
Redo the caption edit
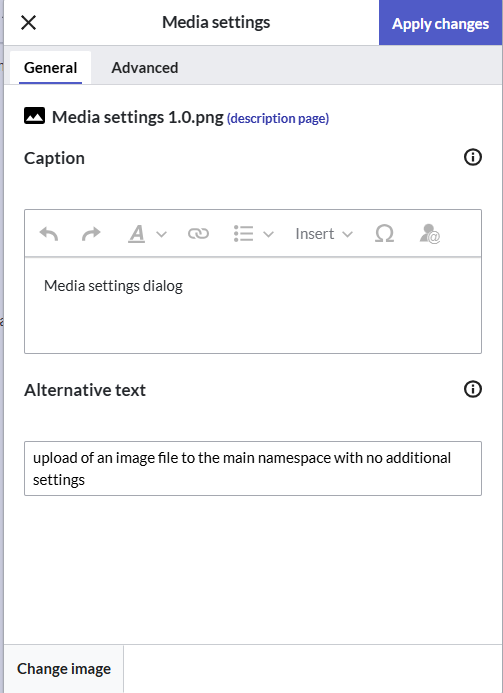(91, 233)
